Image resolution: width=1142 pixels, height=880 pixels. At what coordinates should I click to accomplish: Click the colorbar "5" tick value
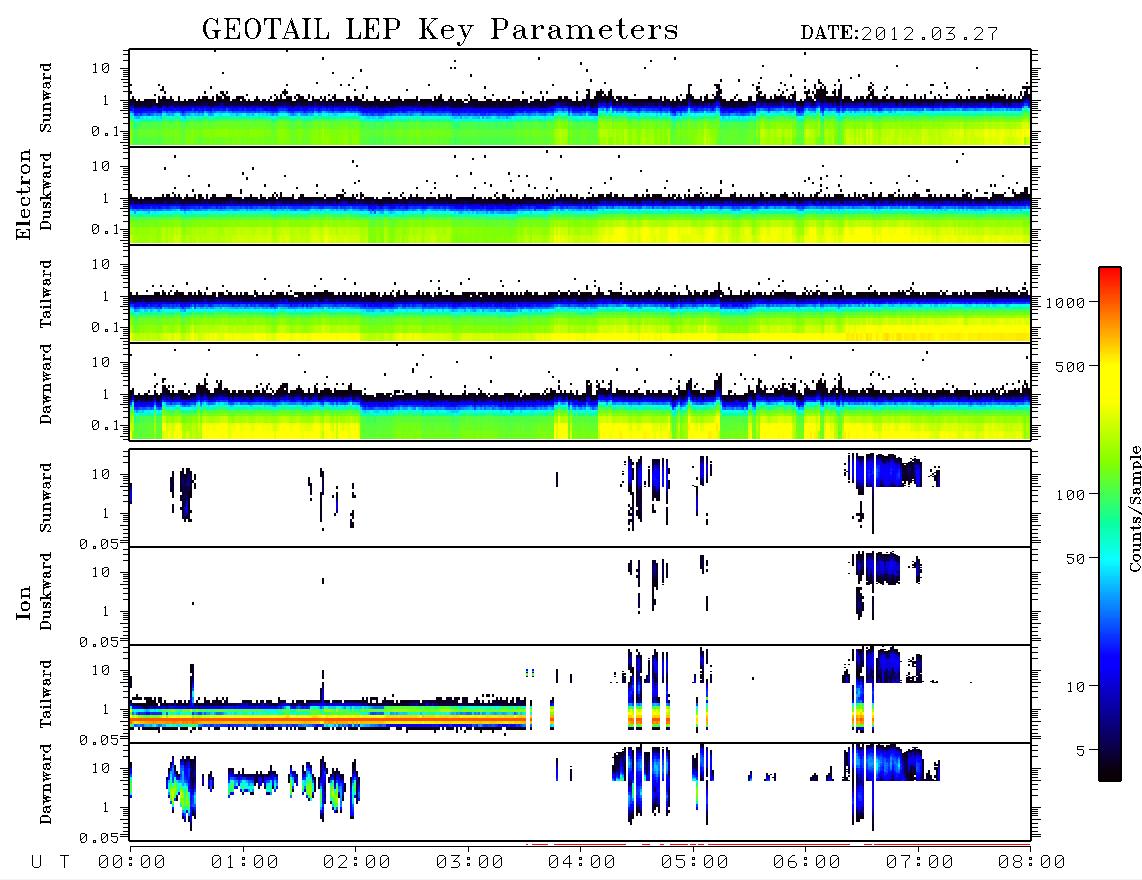click(x=1081, y=751)
